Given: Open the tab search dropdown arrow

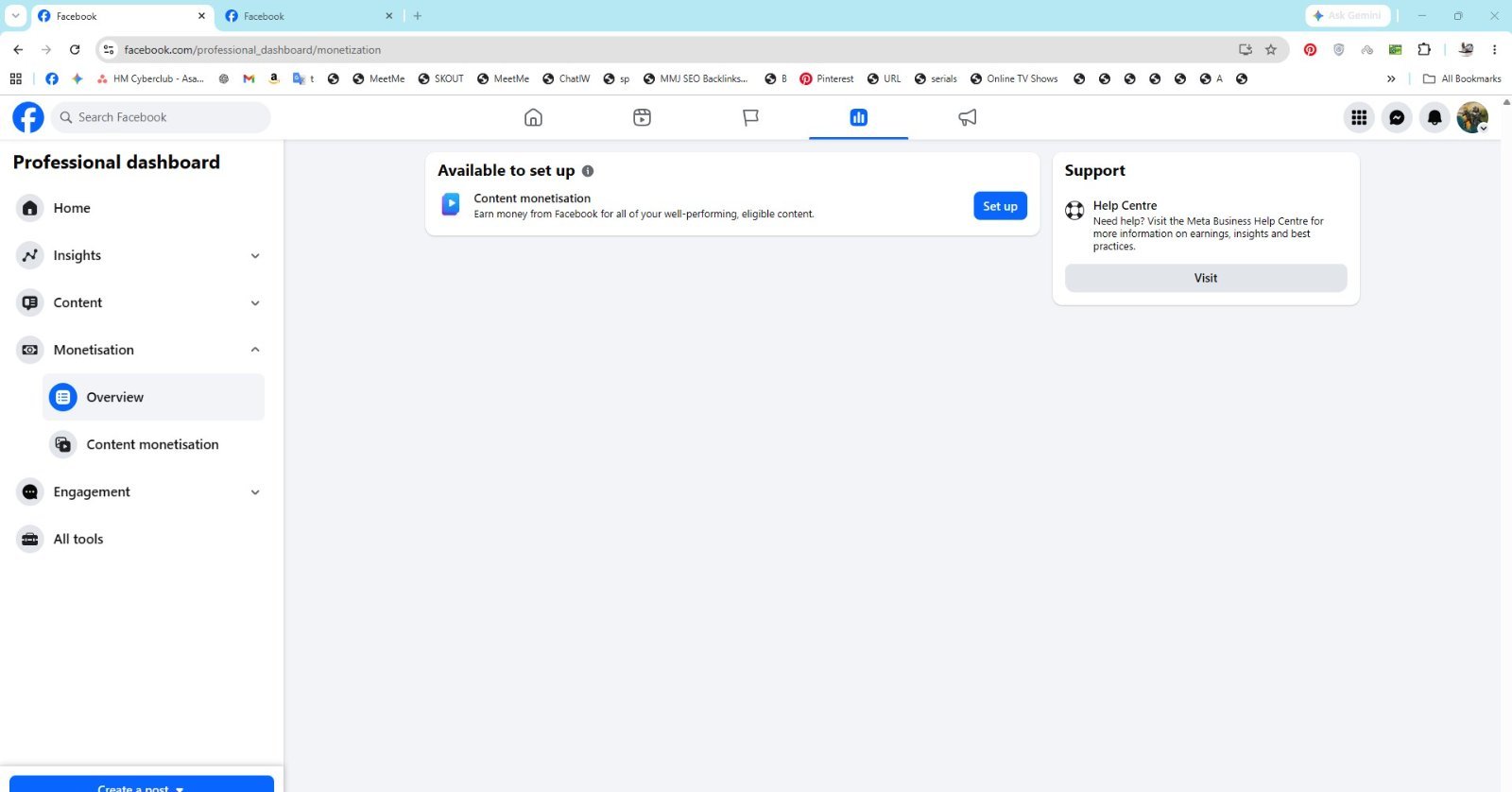Looking at the screenshot, I should click(x=15, y=15).
